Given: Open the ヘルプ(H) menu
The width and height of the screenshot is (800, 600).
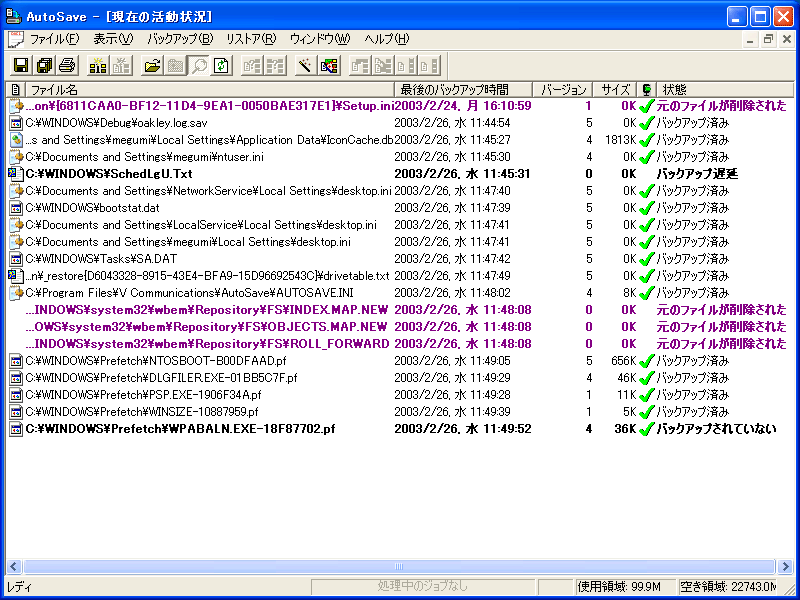Looking at the screenshot, I should pyautogui.click(x=387, y=39).
